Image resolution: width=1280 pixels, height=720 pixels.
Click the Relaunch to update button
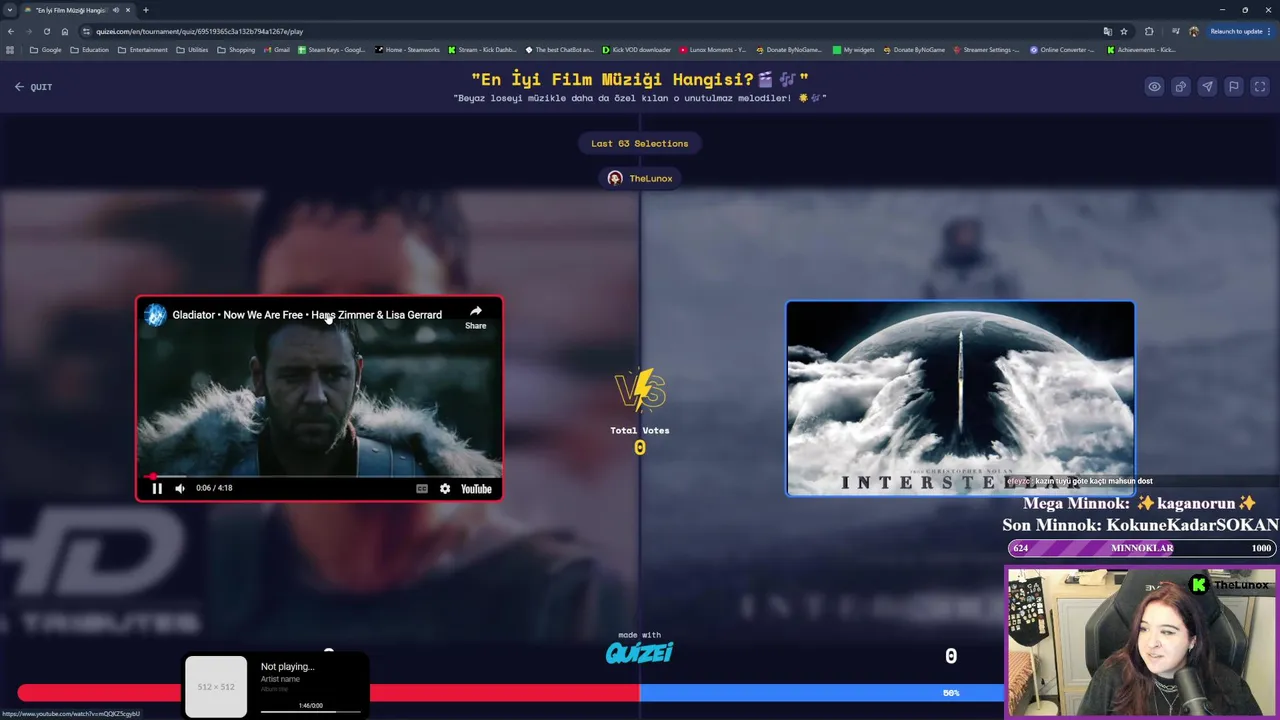1241,31
